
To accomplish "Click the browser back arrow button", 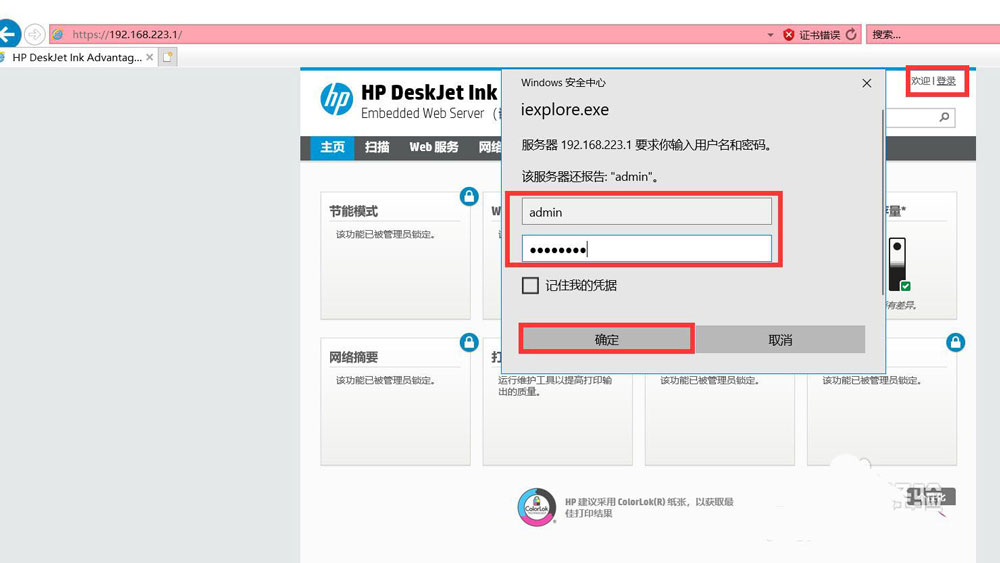I will [x=8, y=34].
